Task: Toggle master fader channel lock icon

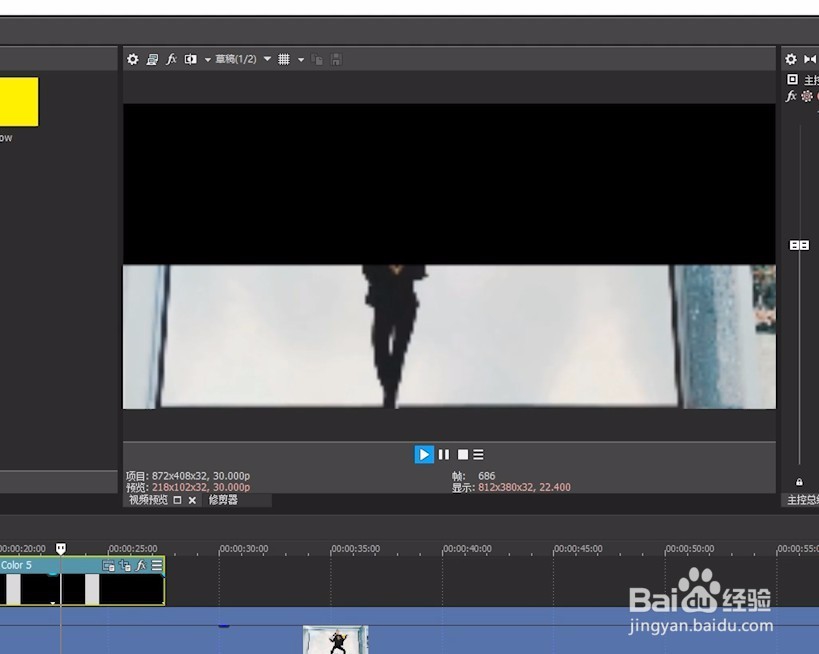Action: click(799, 482)
